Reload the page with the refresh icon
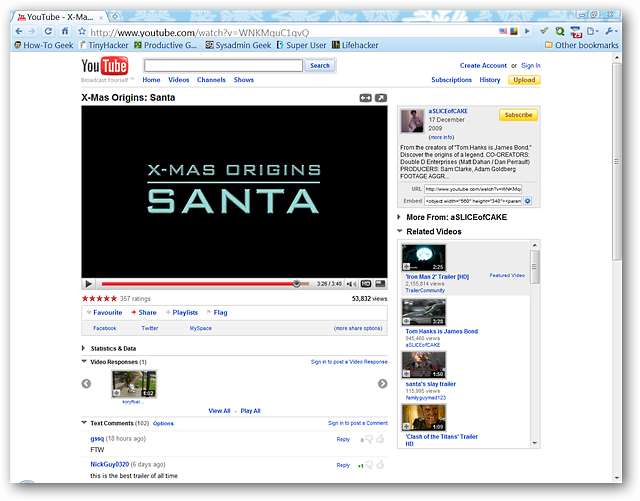The height and width of the screenshot is (501, 640). coord(49,32)
